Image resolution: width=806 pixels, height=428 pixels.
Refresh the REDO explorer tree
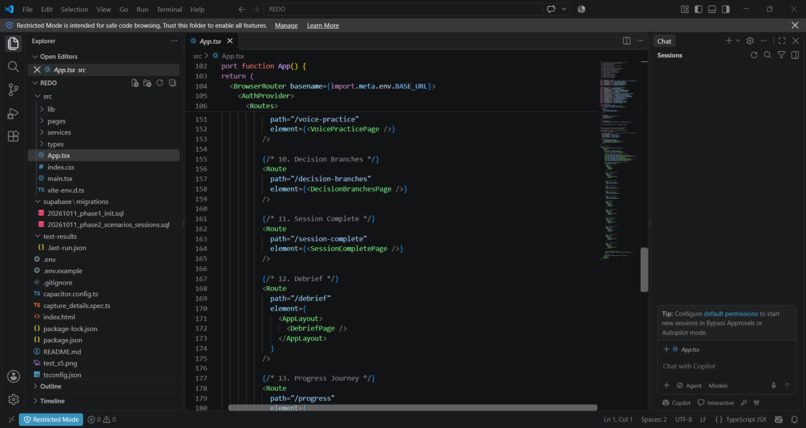tap(159, 83)
